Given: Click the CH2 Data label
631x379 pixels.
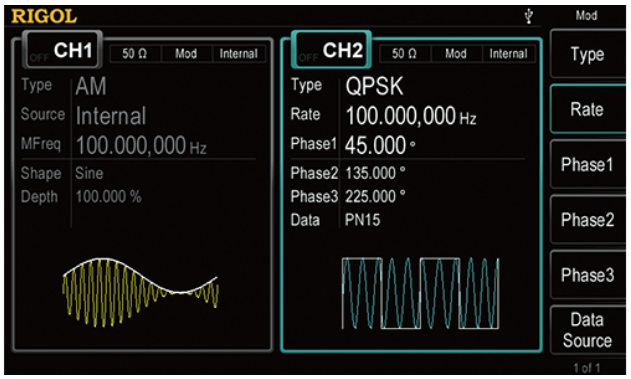Looking at the screenshot, I should [305, 220].
